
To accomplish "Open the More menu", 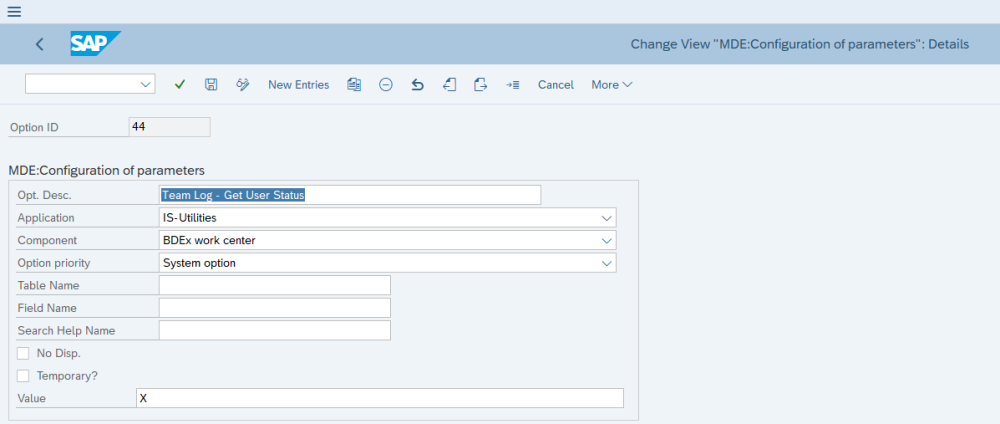I will 611,85.
